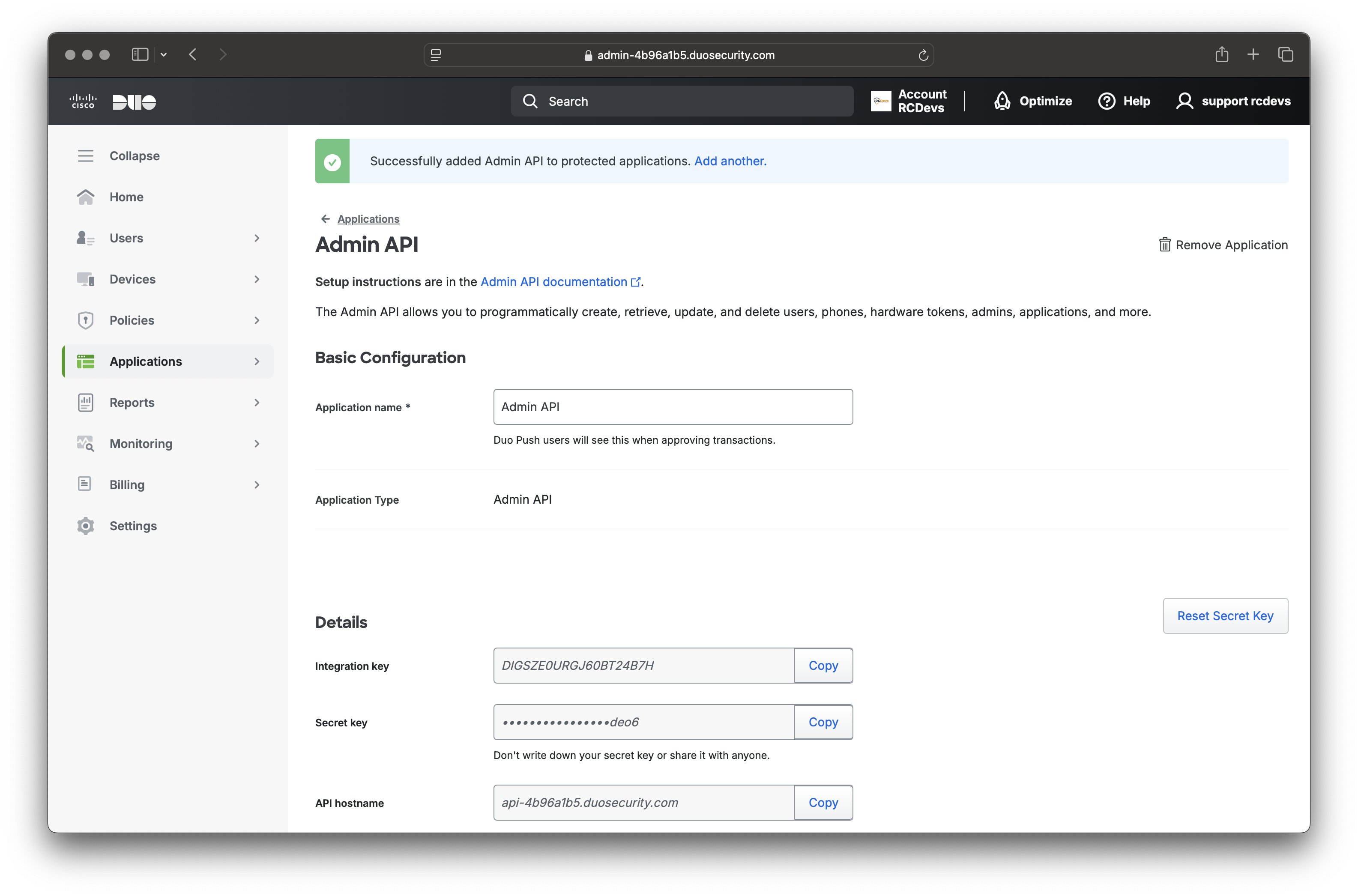Click the Collapse hamburger icon

pos(86,156)
